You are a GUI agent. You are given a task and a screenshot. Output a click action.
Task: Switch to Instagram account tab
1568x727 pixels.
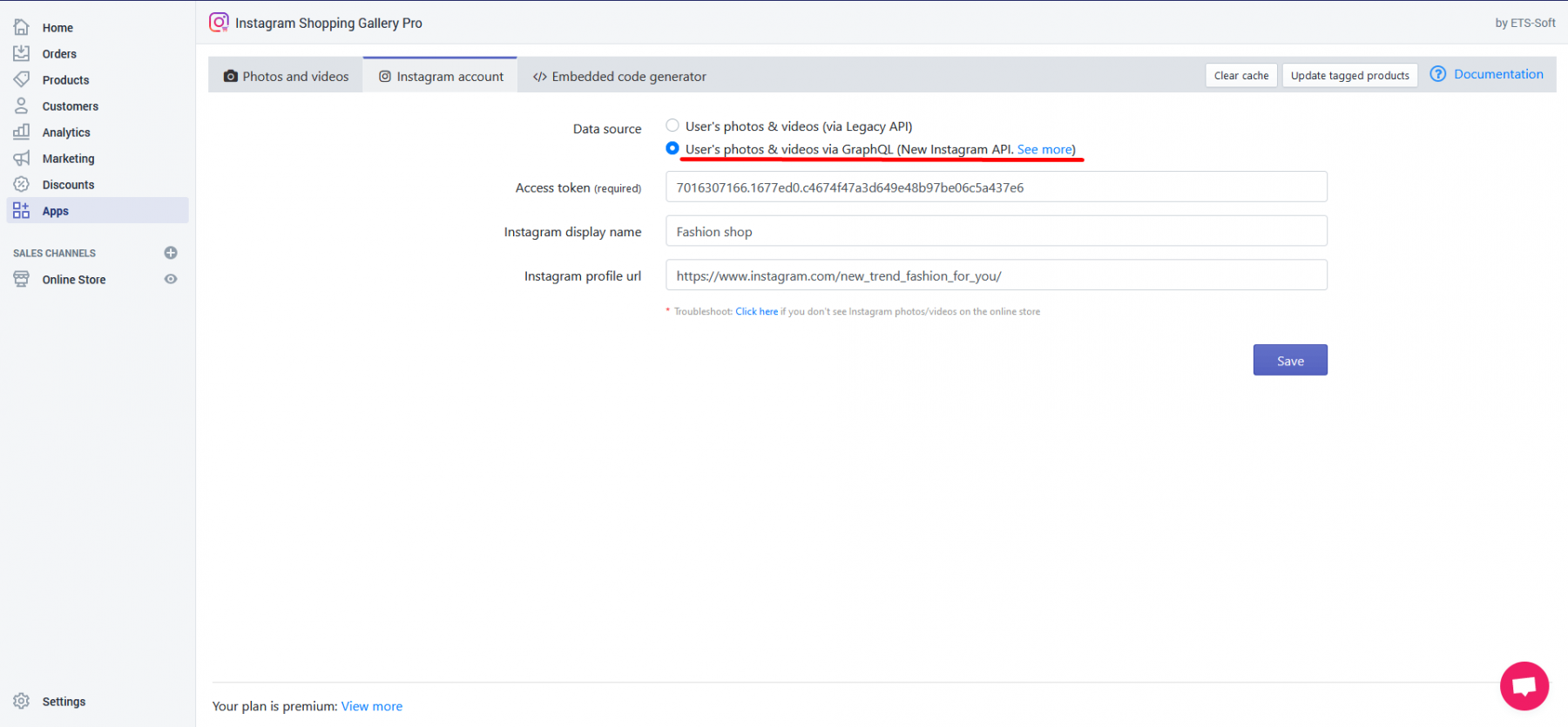tap(441, 76)
